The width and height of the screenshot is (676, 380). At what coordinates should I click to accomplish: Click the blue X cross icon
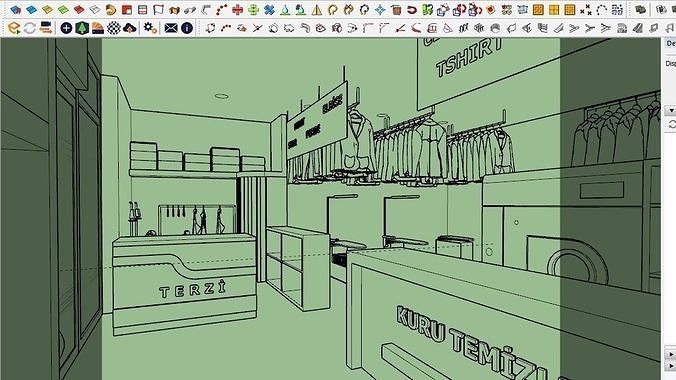pos(269,9)
